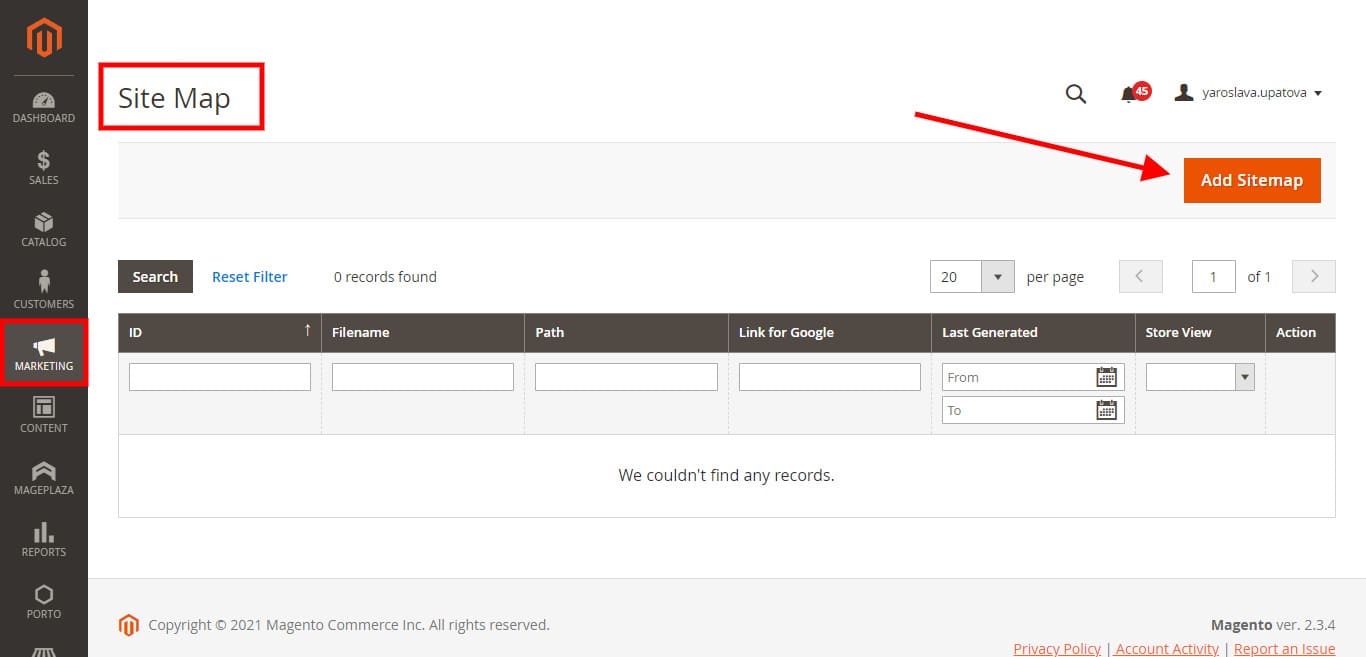The width and height of the screenshot is (1366, 657).
Task: Open calendar for To date
Action: pos(1107,410)
